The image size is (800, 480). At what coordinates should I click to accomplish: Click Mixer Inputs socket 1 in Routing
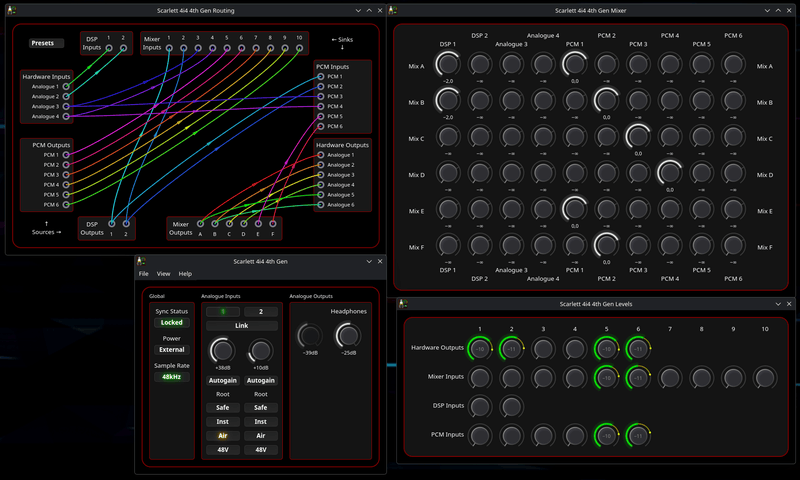[x=169, y=48]
